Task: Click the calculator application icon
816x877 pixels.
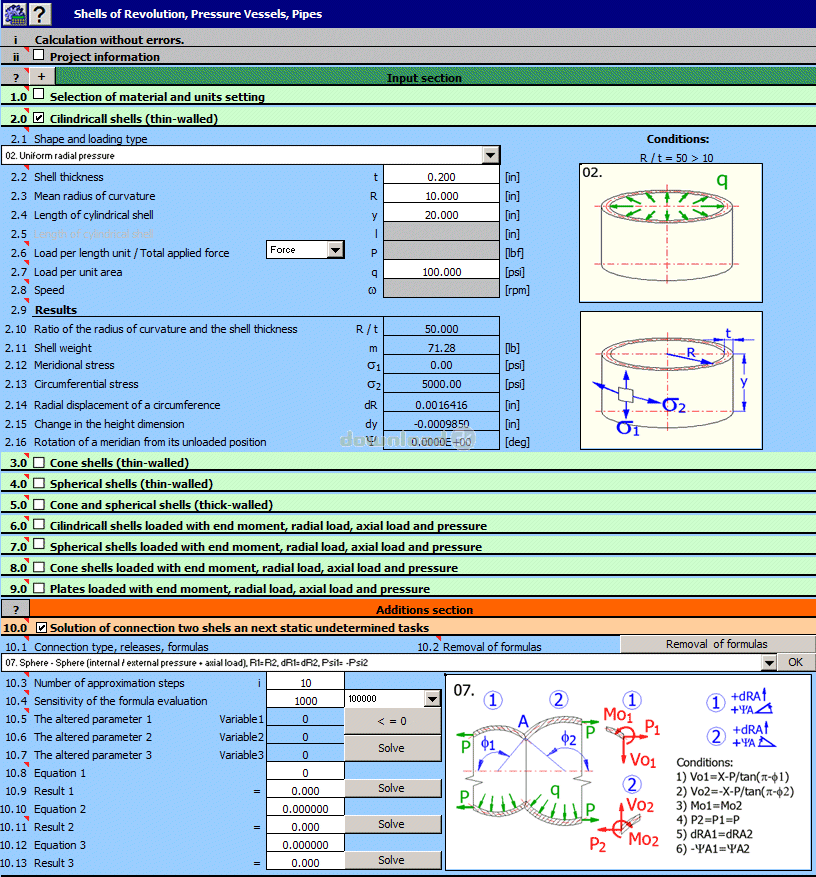Action: pyautogui.click(x=15, y=13)
